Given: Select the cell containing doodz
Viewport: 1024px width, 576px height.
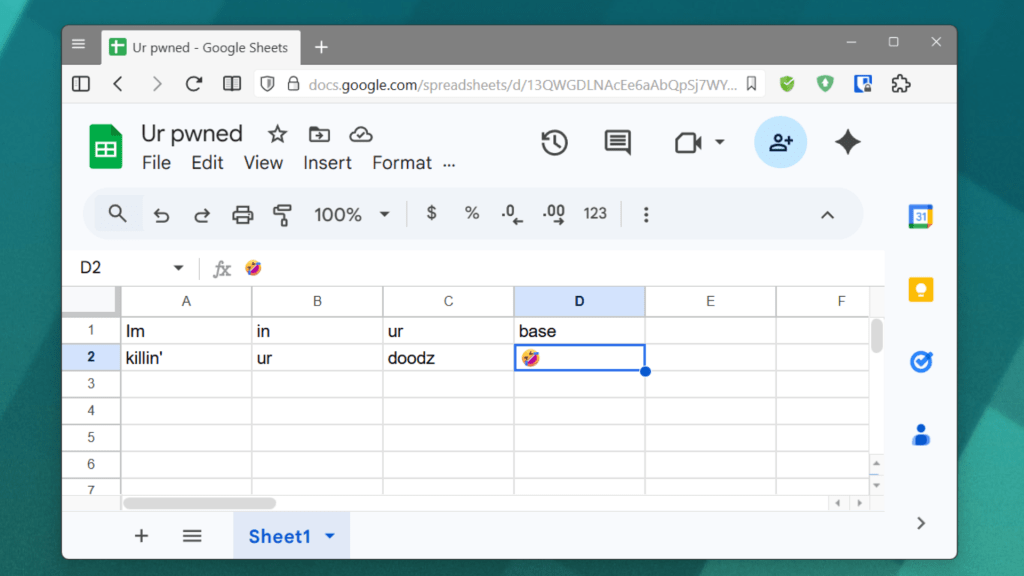Looking at the screenshot, I should [x=448, y=357].
